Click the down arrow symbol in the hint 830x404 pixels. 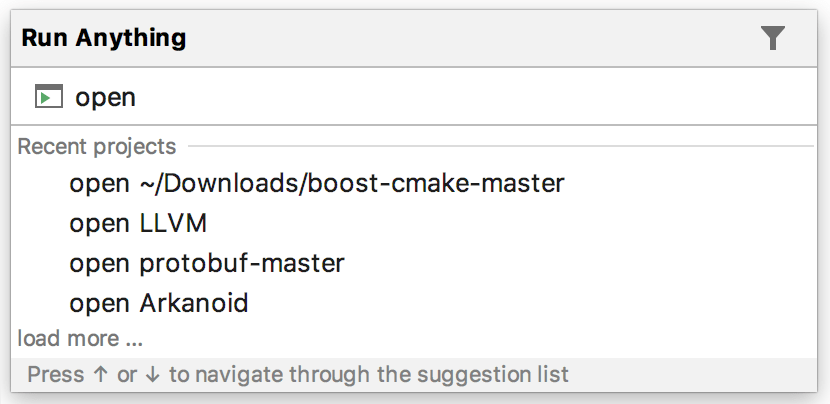[x=154, y=376]
